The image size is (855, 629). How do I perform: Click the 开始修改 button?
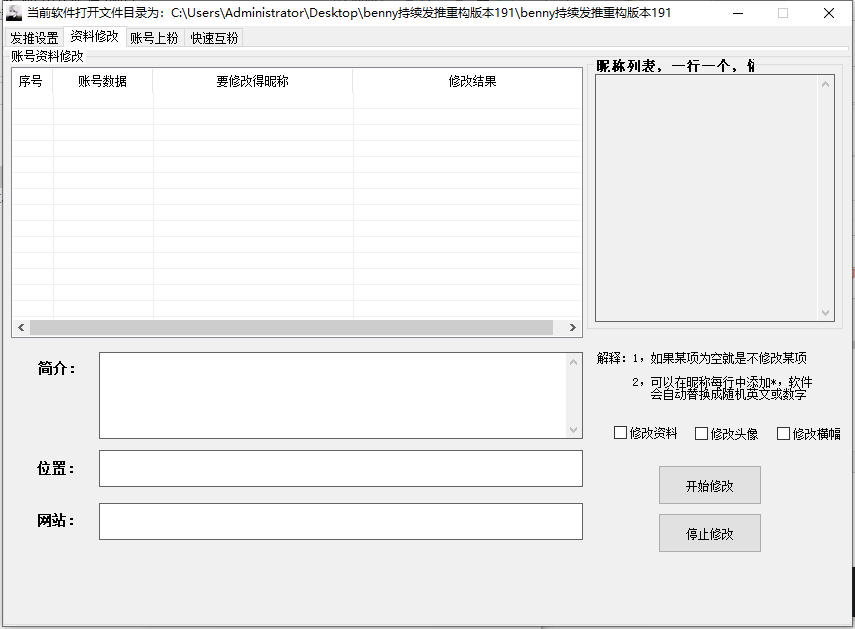709,485
